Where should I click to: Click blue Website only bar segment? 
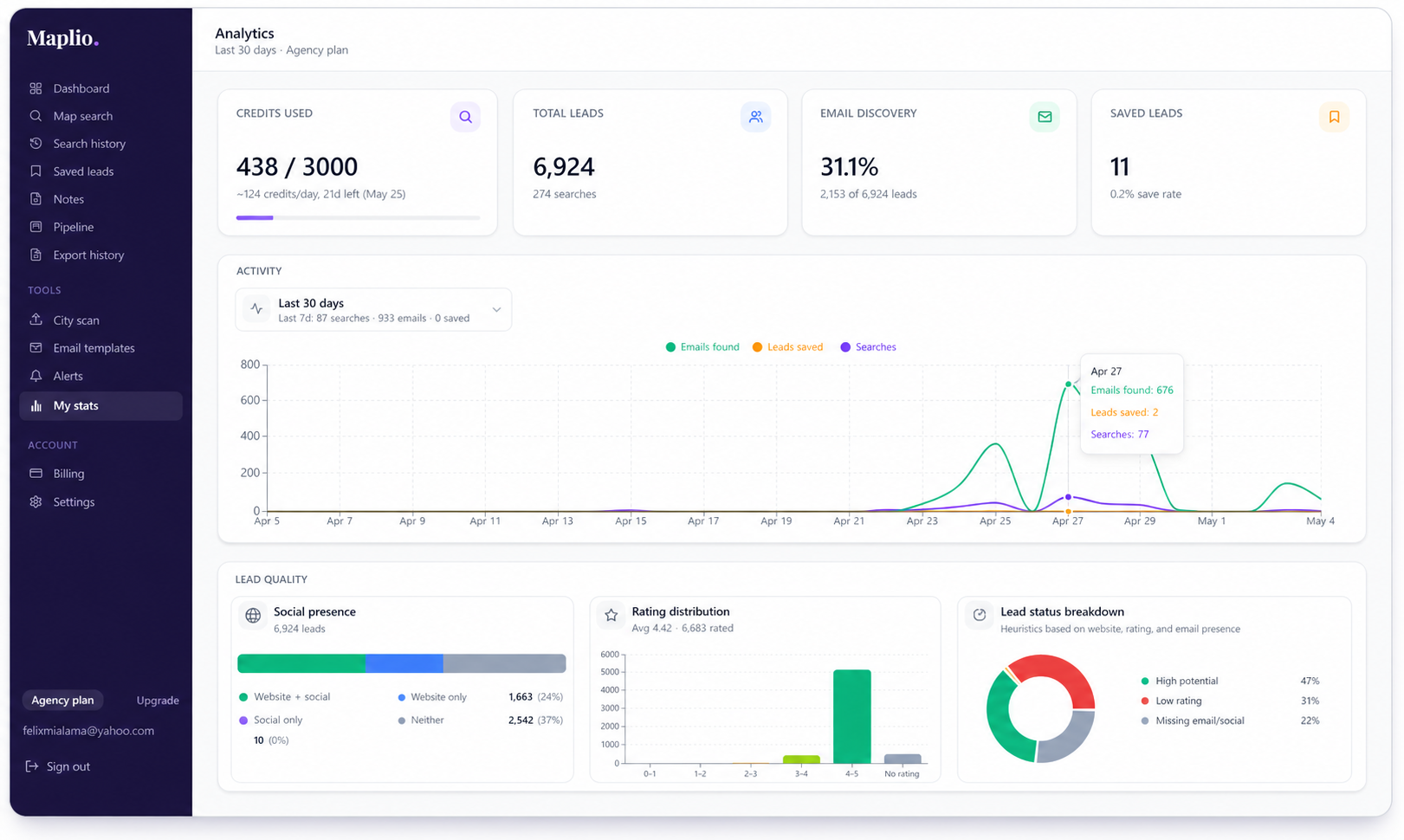[x=404, y=663]
